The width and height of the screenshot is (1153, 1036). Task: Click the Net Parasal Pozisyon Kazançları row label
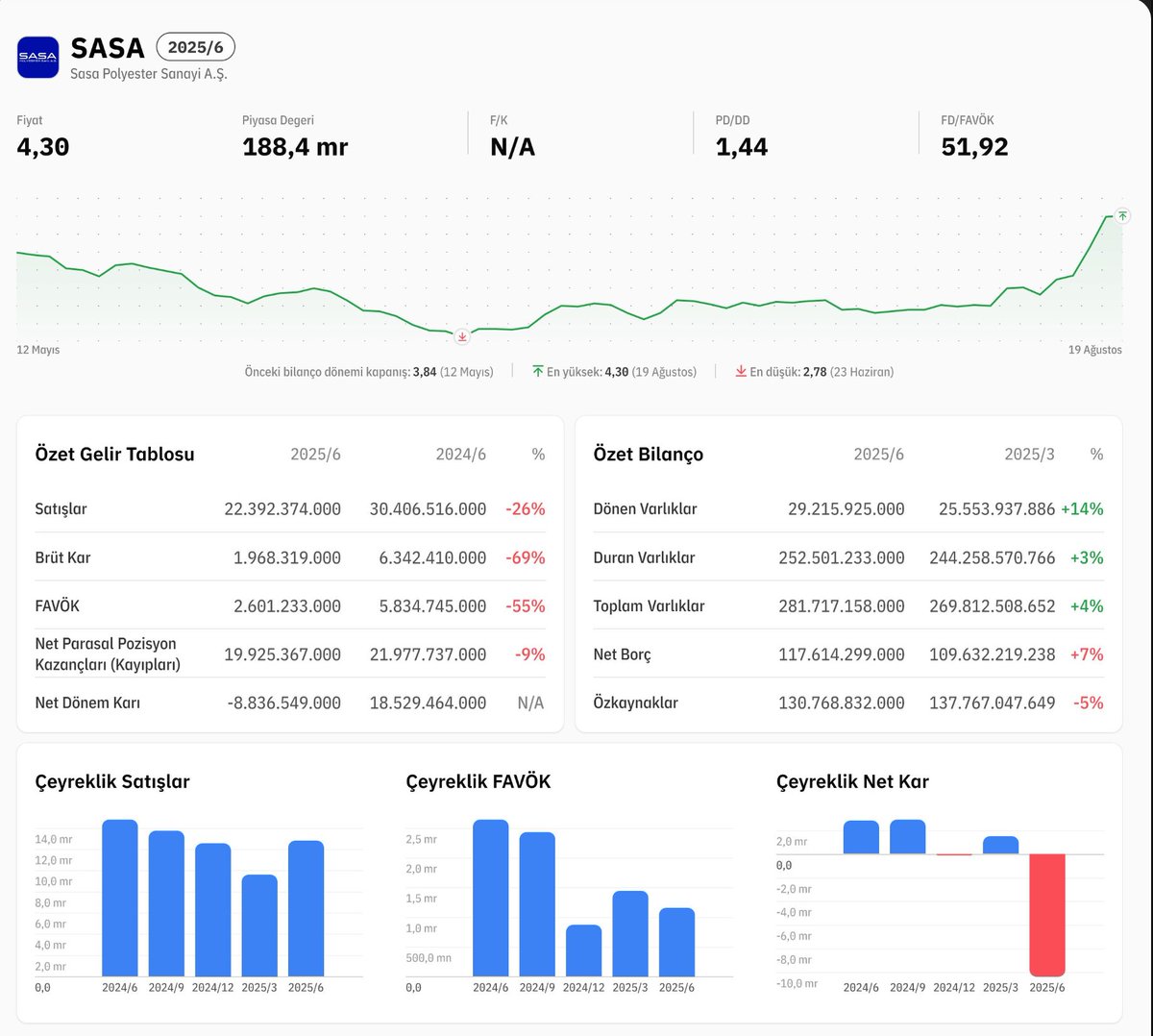click(108, 654)
